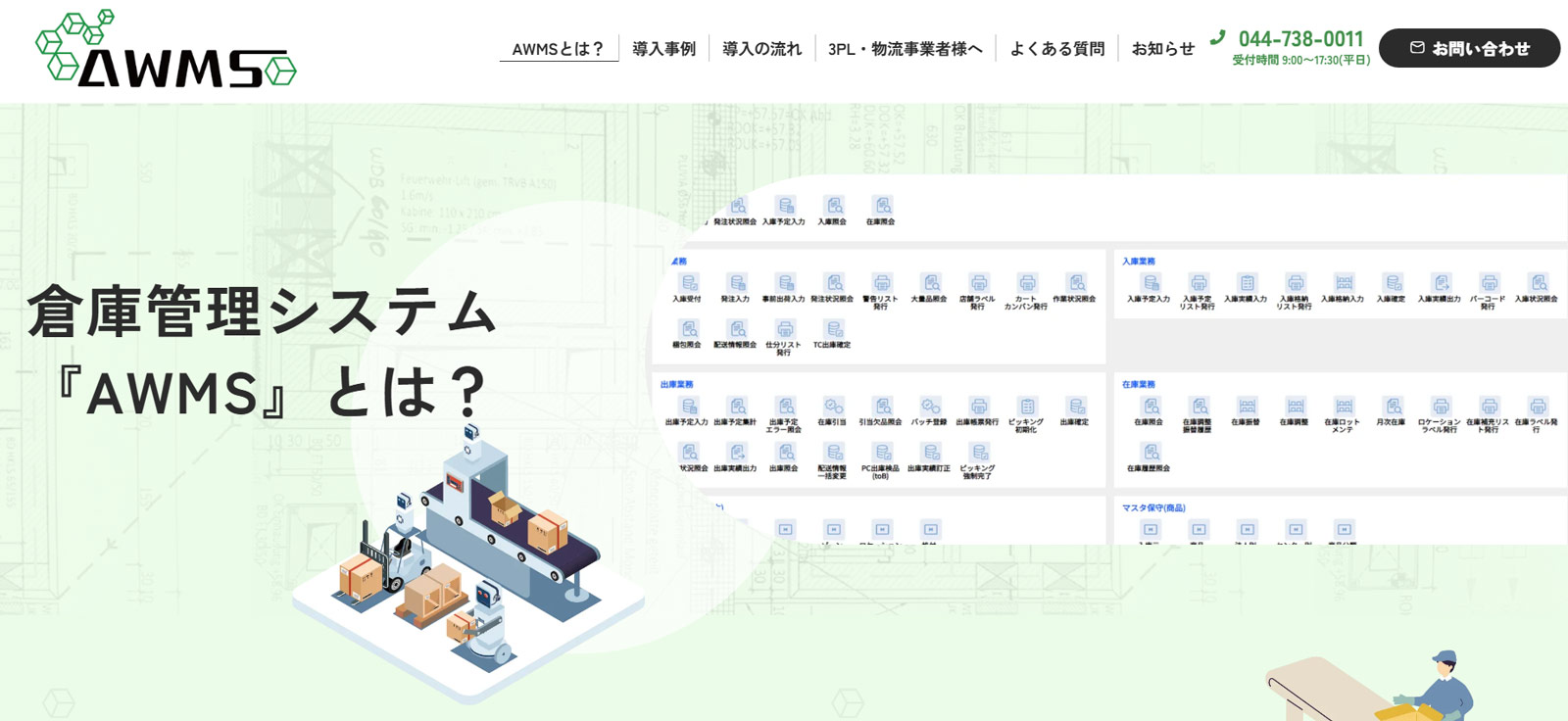The width and height of the screenshot is (1568, 721).
Task: Click the AWMS logo in the header
Action: (x=166, y=49)
